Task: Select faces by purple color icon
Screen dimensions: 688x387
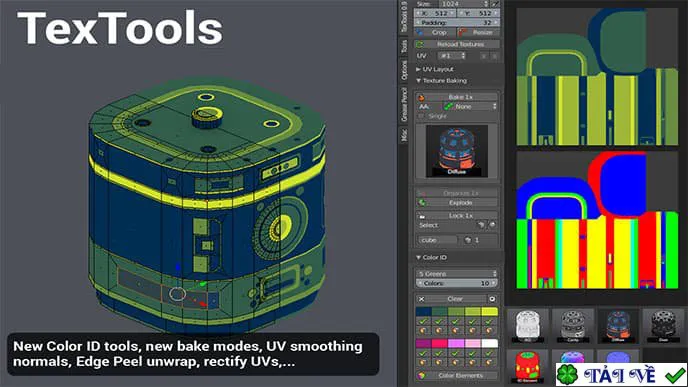Action: (423, 362)
